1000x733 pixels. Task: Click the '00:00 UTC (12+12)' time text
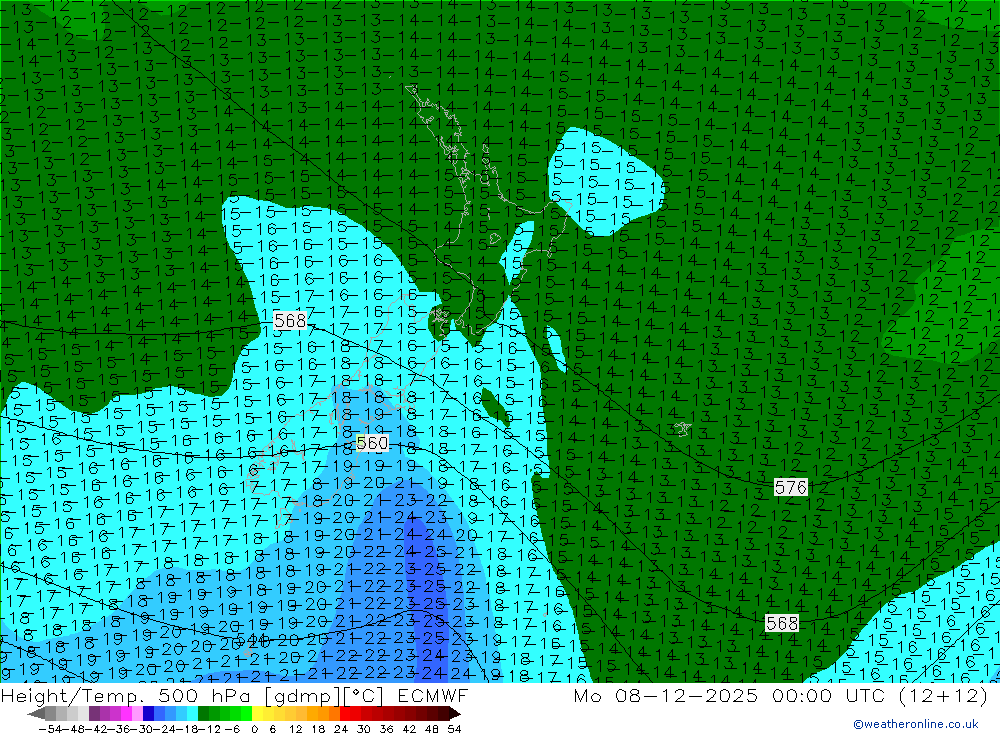[880, 695]
